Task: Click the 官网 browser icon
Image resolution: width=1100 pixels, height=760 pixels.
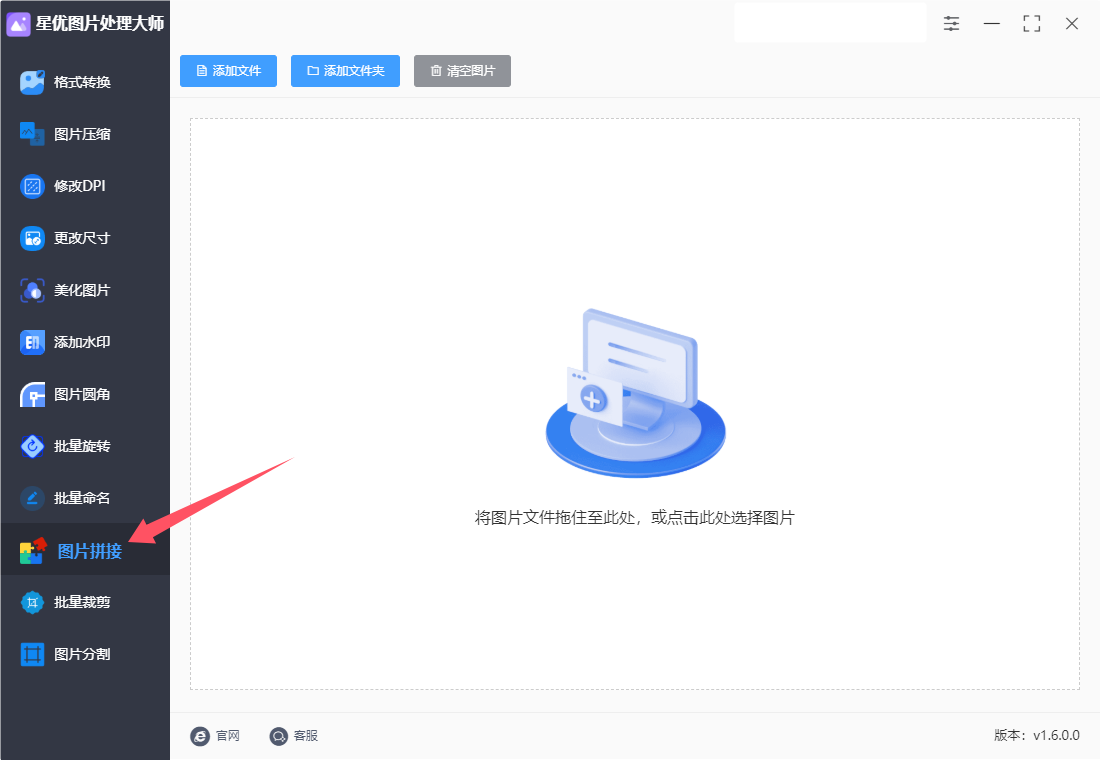Action: click(200, 735)
